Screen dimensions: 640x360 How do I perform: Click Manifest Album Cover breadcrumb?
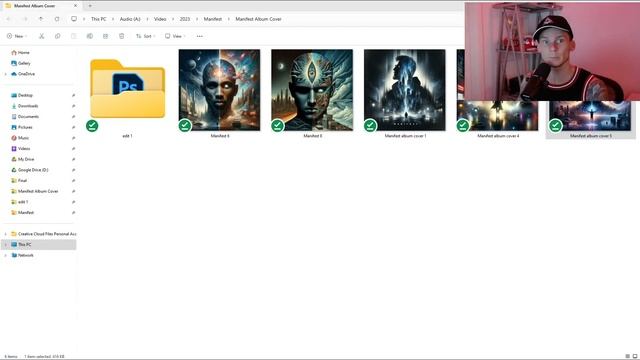[x=258, y=19]
